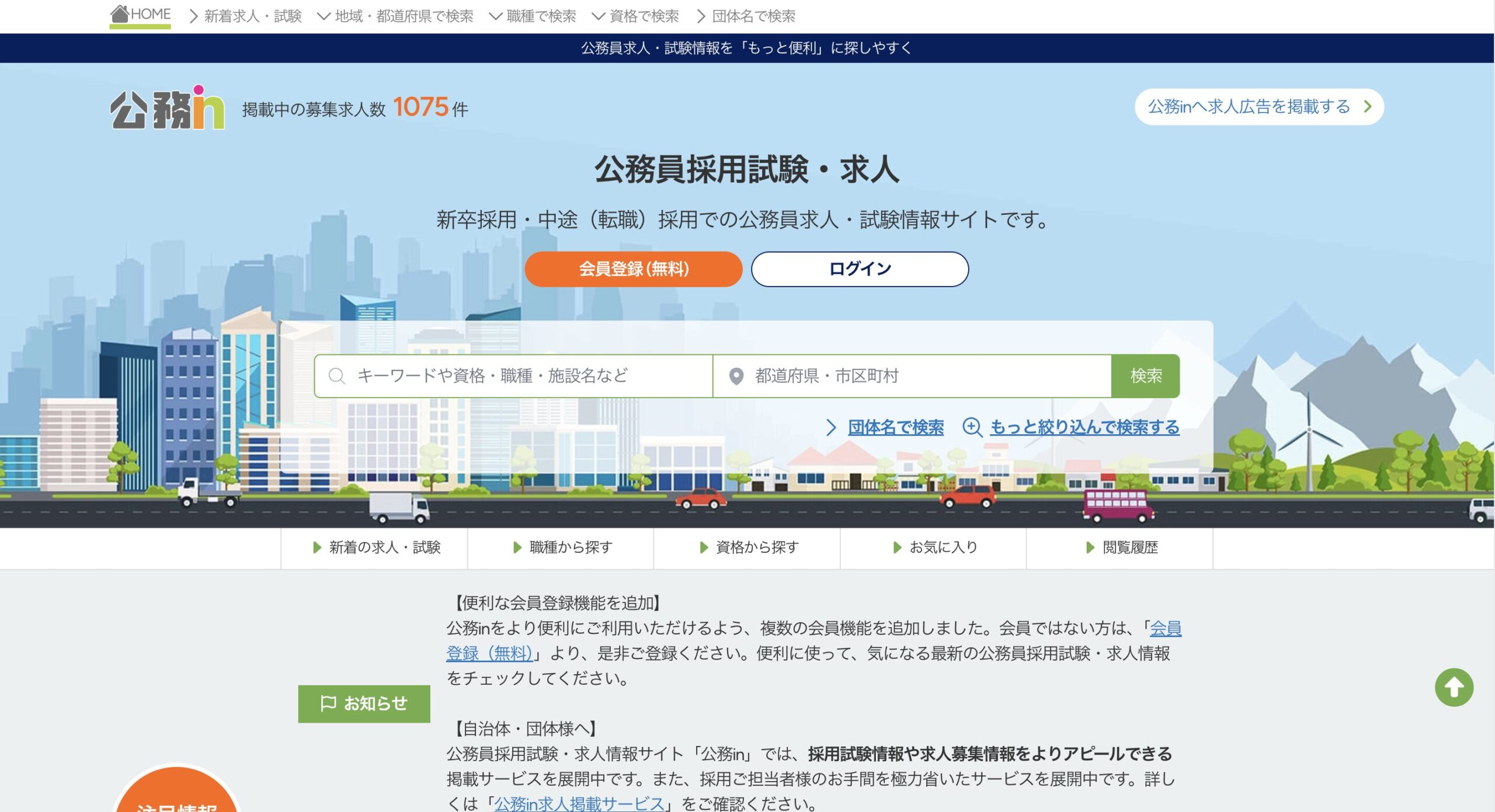The image size is (1495, 812).
Task: Click the location pin icon in region field
Action: 736,376
